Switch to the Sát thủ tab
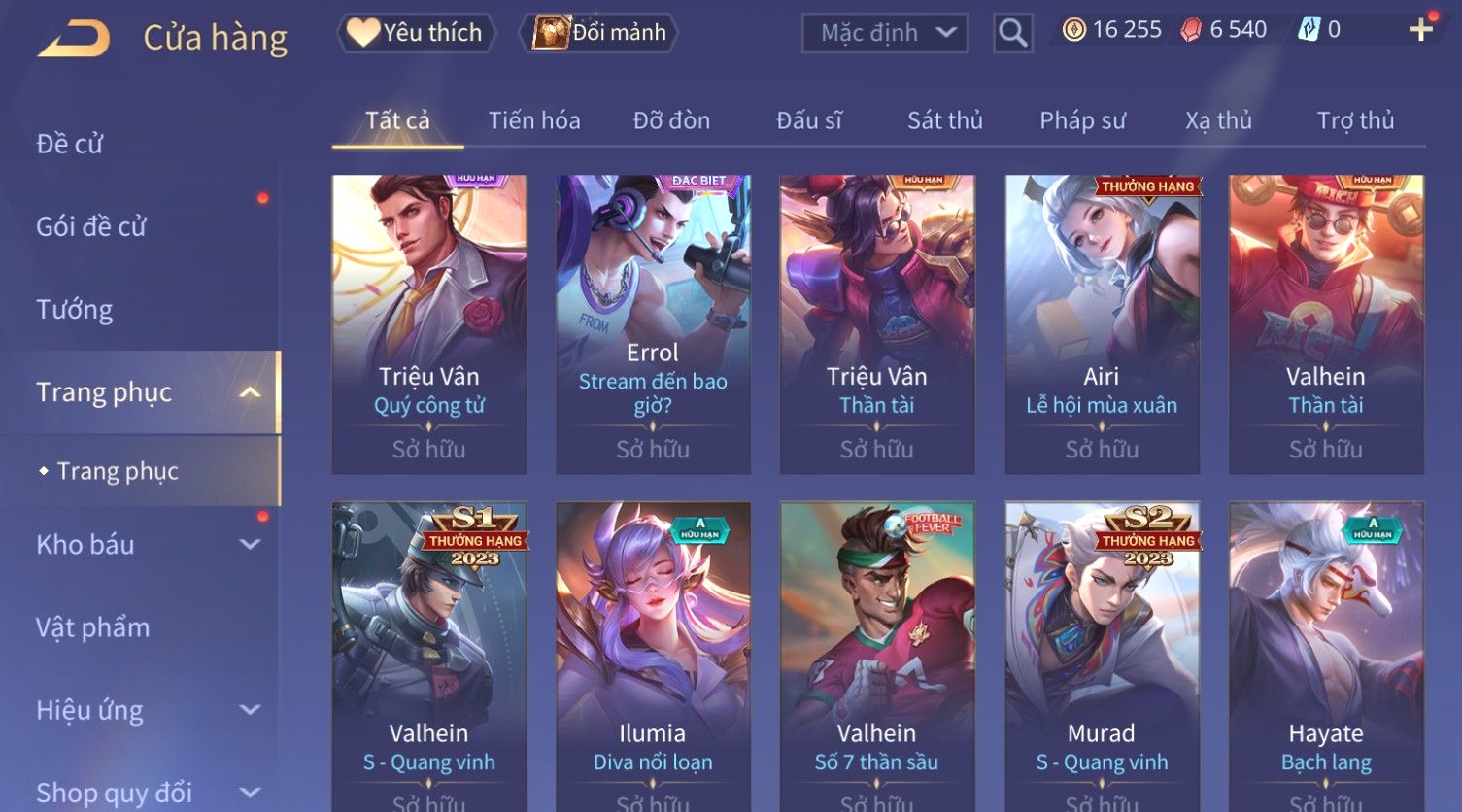The width and height of the screenshot is (1462, 812). pos(945,120)
